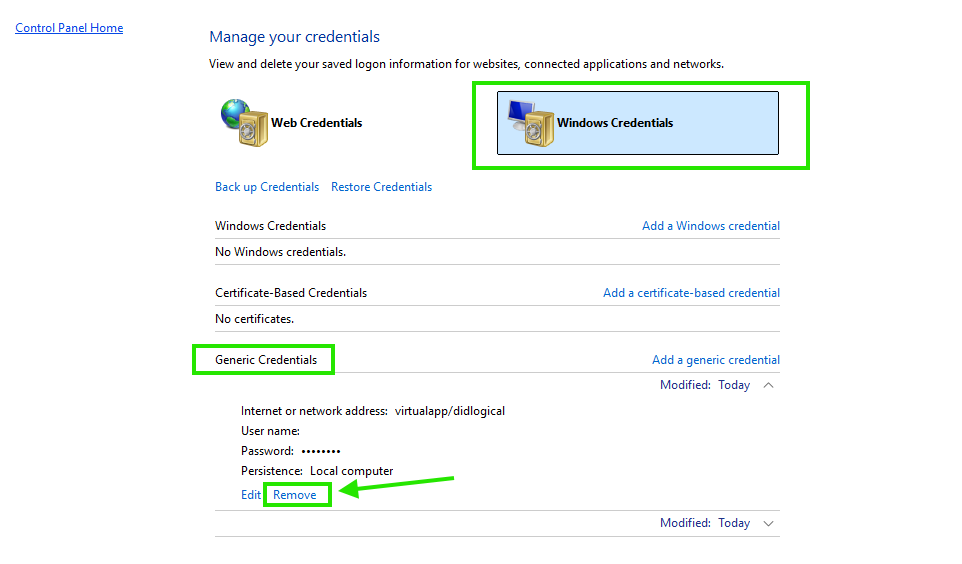Image resolution: width=962 pixels, height=564 pixels.
Task: Click the Internet or network address label
Action: click(314, 411)
